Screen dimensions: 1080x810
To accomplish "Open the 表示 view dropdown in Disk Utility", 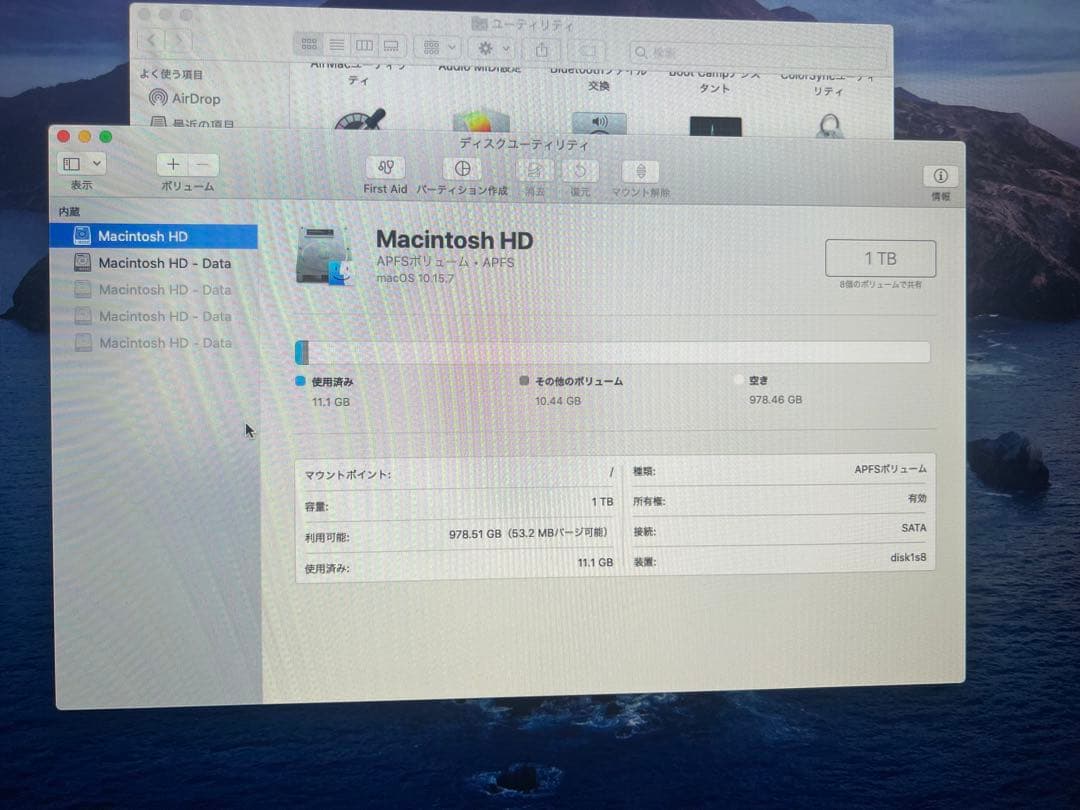I will coord(82,162).
